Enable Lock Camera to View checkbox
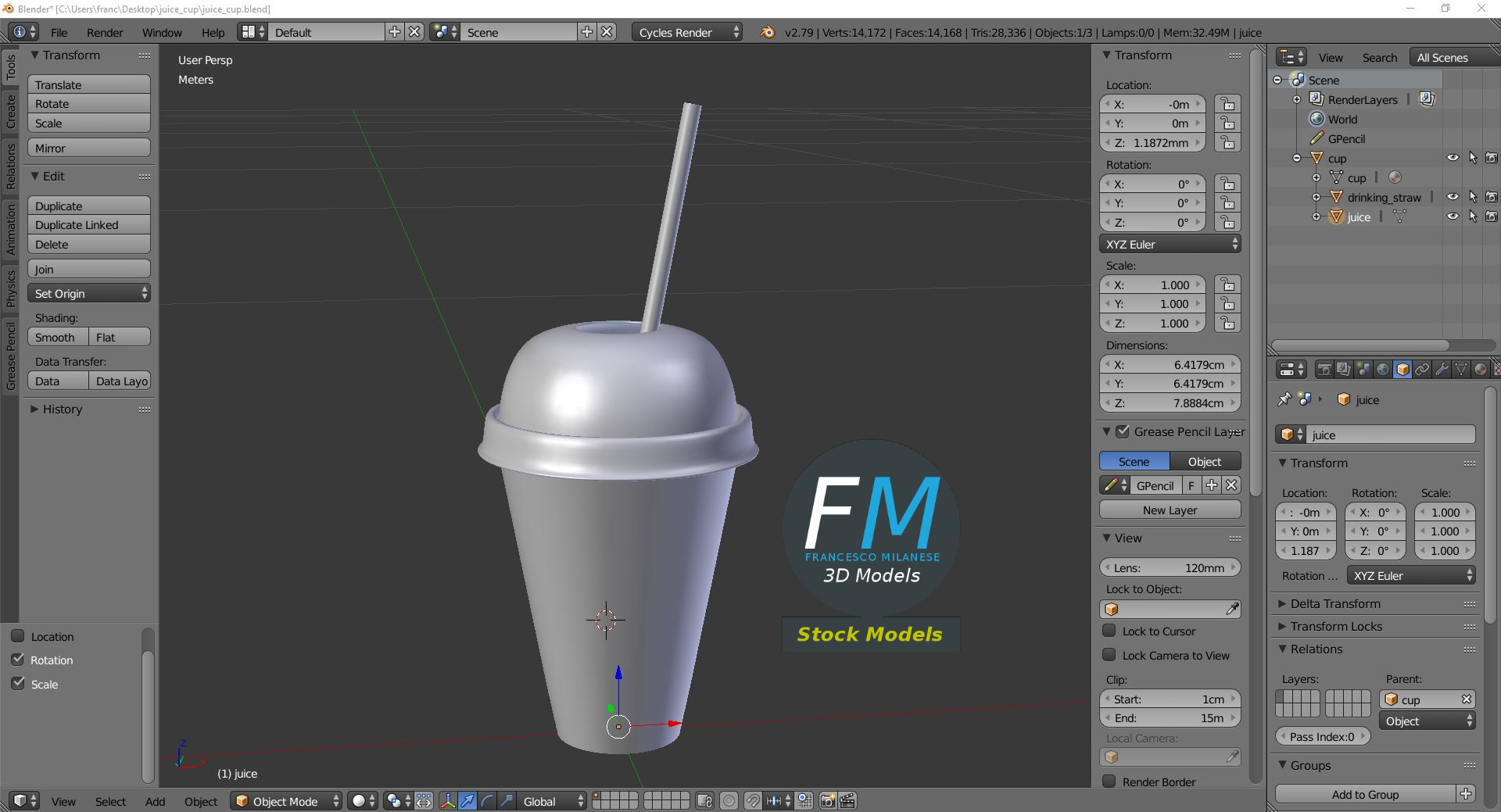This screenshot has width=1501, height=812. 1109,655
